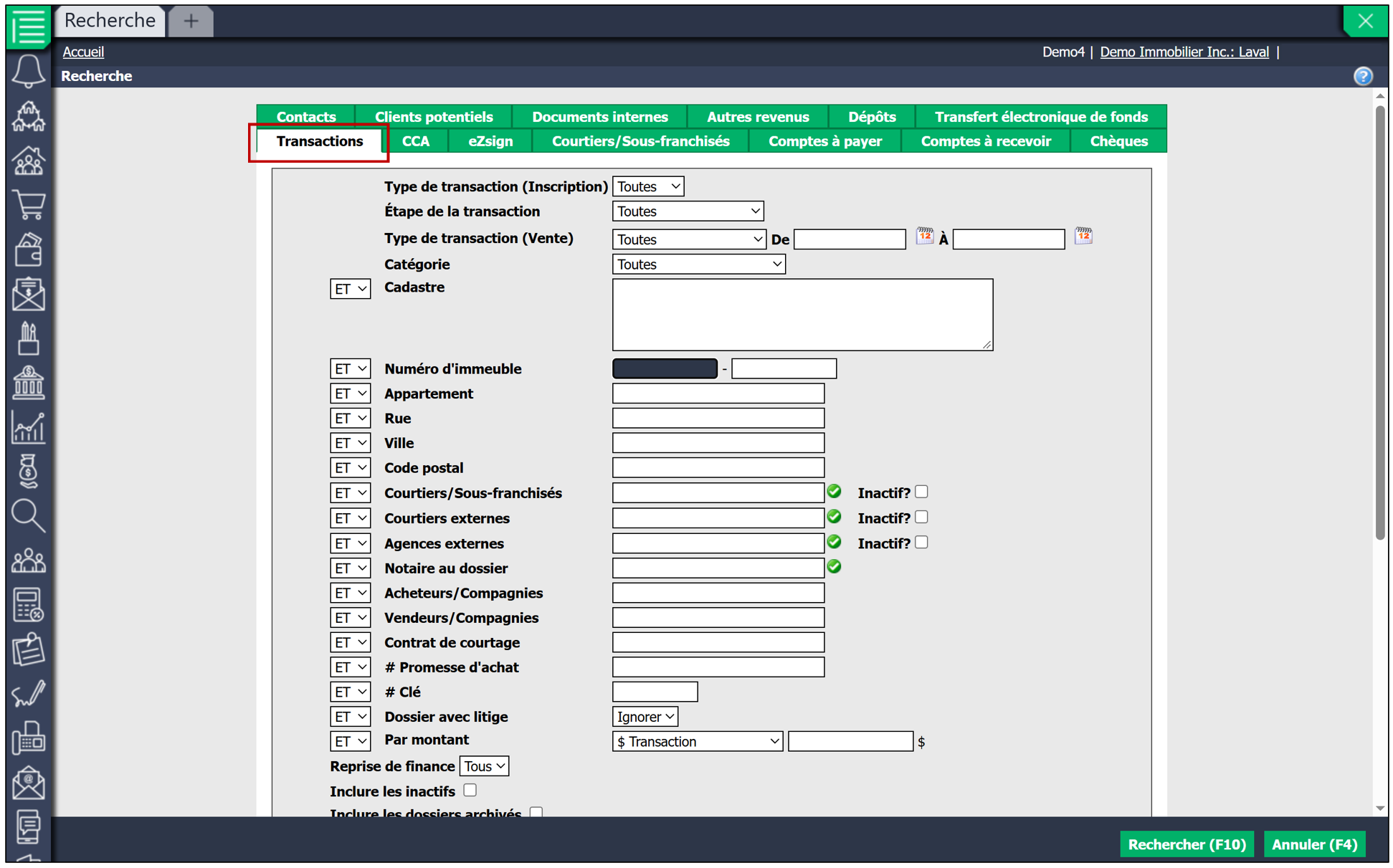Open the chart statistics sidebar icon

click(x=28, y=427)
